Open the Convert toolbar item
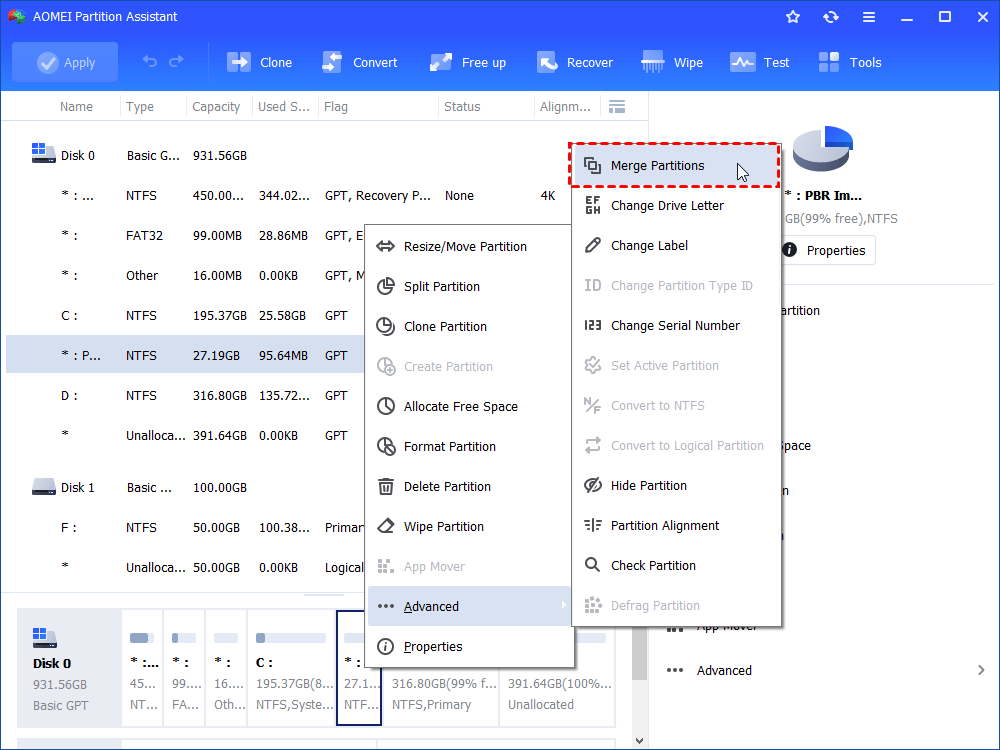The height and width of the screenshot is (750, 1000). pos(360,62)
